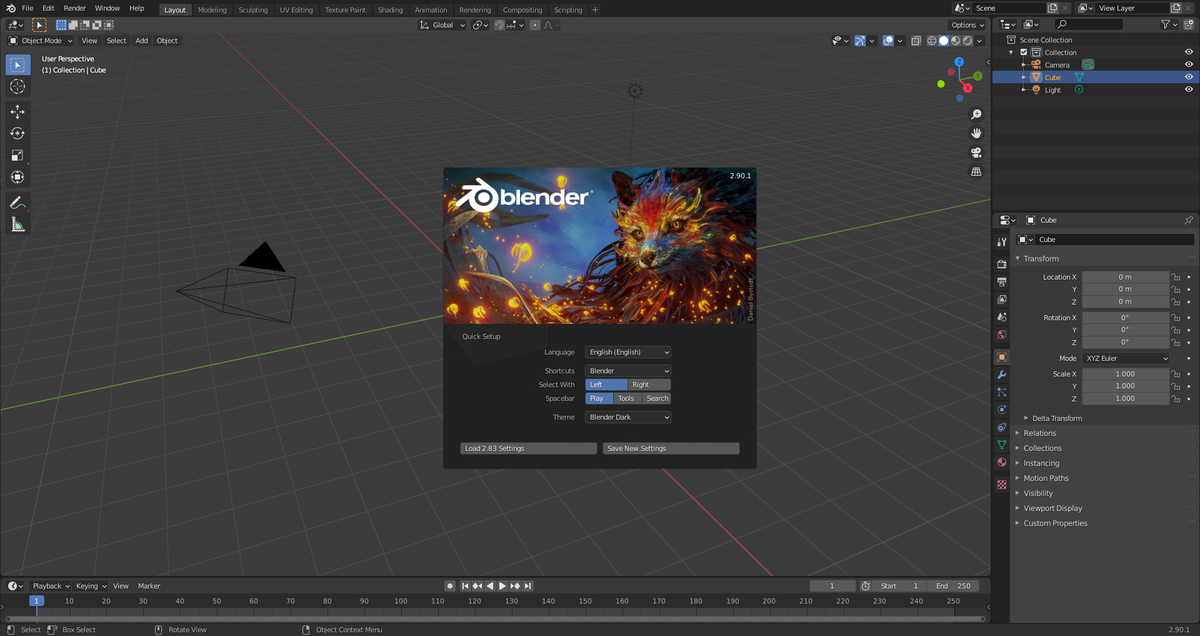Switch to the Sculpting workspace tab
Viewport: 1200px width, 636px height.
pos(253,10)
